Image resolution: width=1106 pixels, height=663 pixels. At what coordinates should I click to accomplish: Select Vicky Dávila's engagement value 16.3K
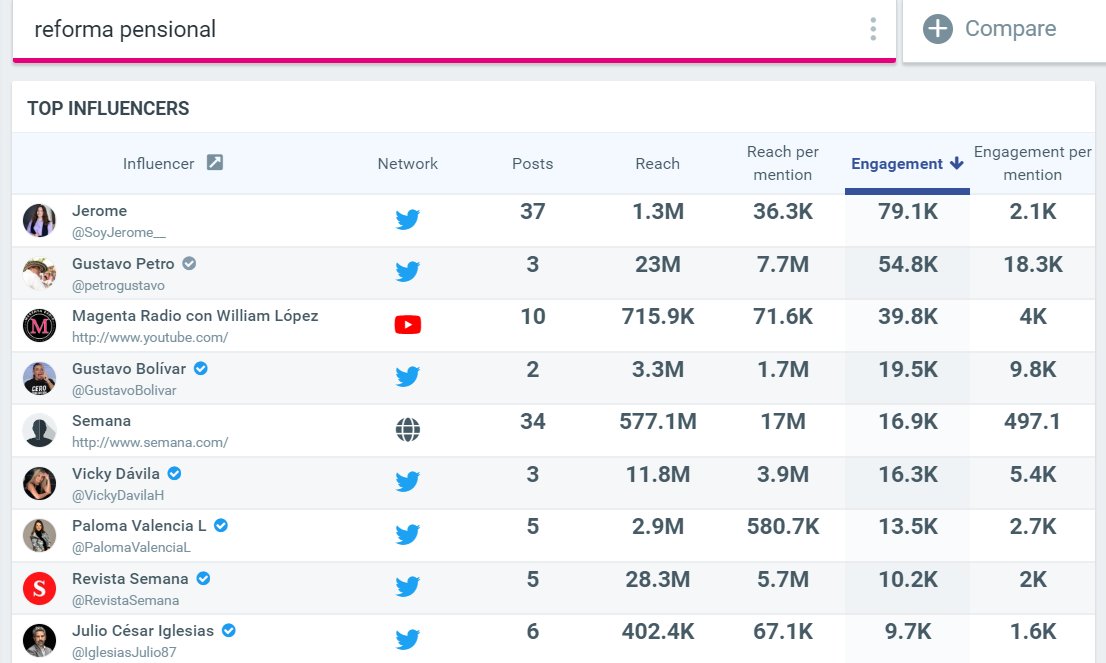[908, 475]
